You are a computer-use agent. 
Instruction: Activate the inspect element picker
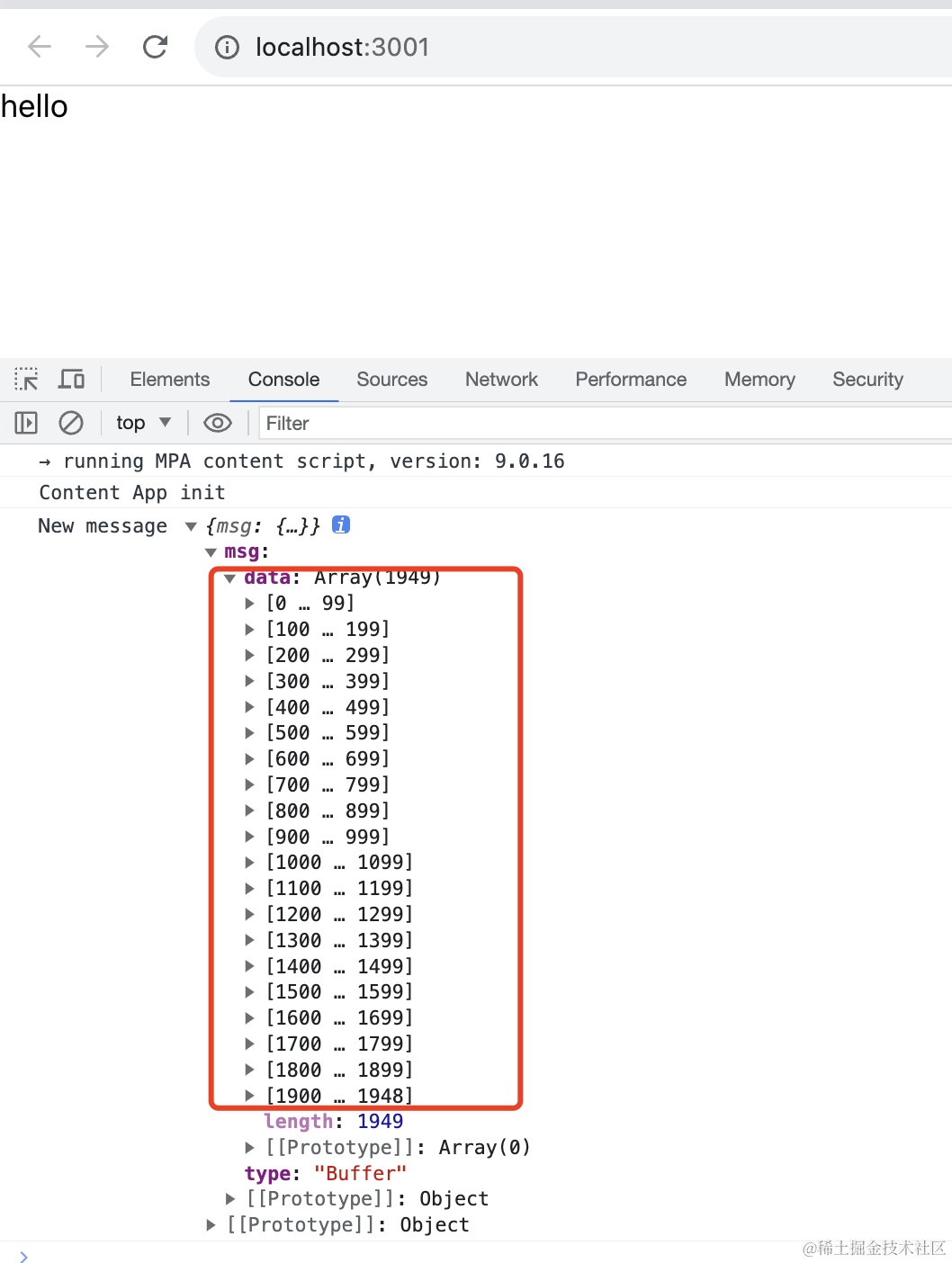click(x=26, y=380)
